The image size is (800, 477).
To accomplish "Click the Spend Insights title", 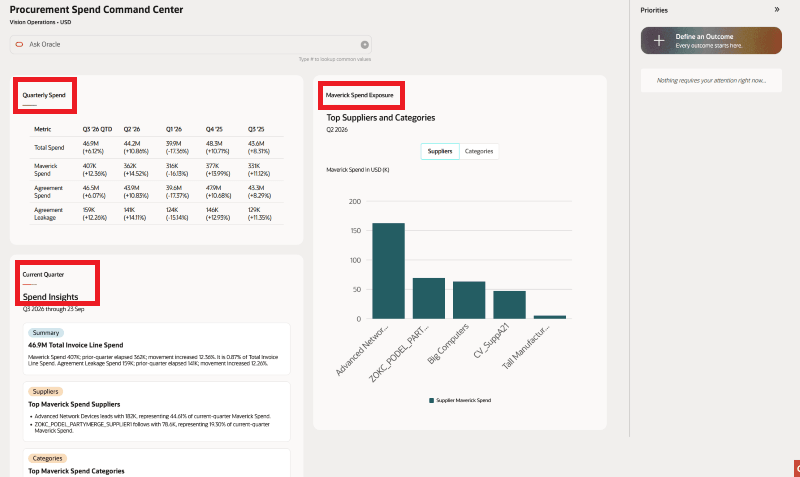I will tap(51, 297).
